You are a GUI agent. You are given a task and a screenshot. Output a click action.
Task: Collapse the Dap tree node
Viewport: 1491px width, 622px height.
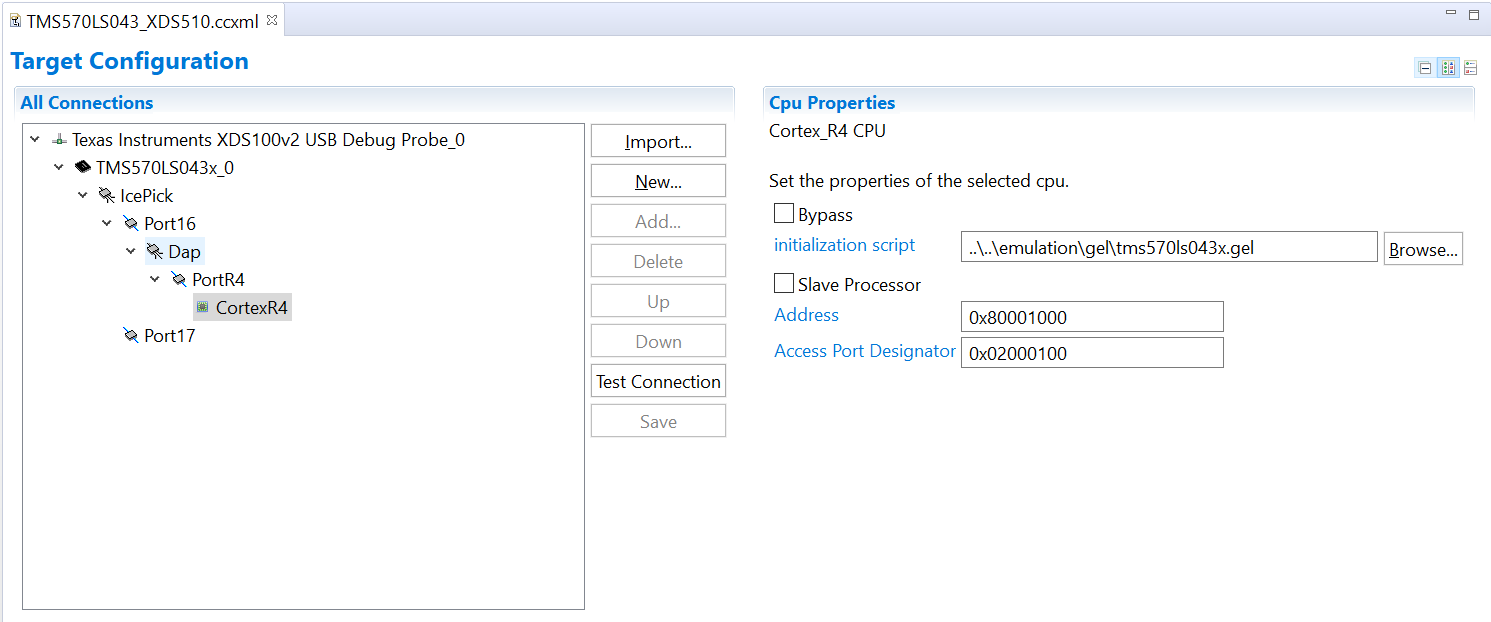click(x=131, y=252)
